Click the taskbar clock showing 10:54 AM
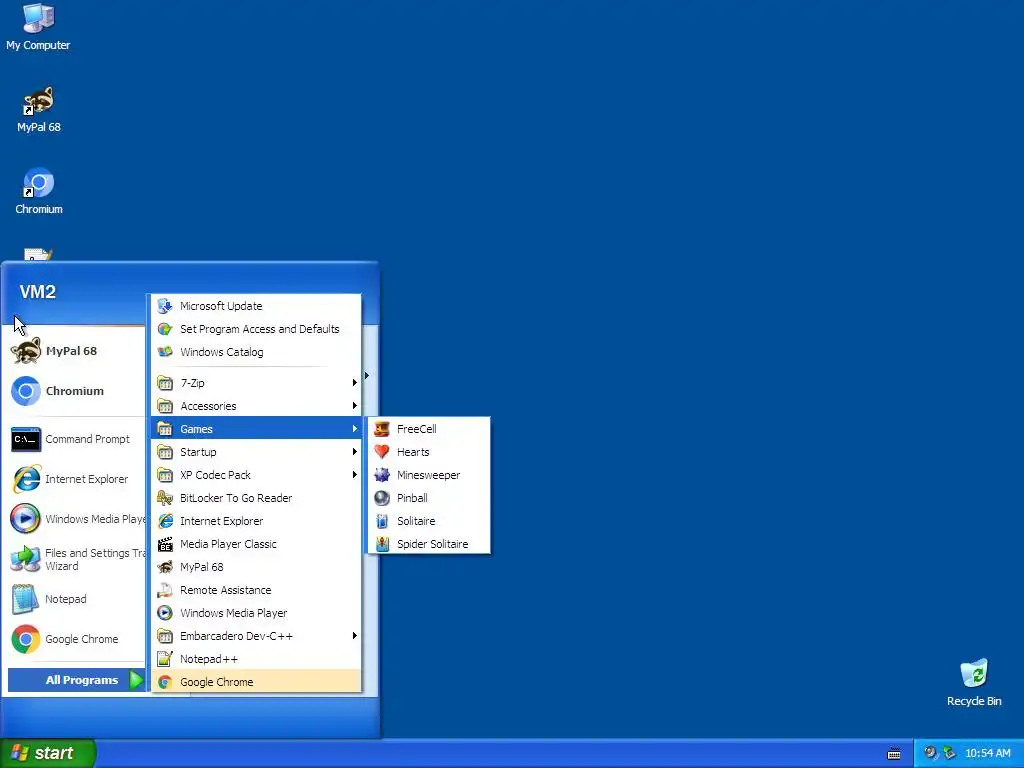1024x768 pixels. 987,753
